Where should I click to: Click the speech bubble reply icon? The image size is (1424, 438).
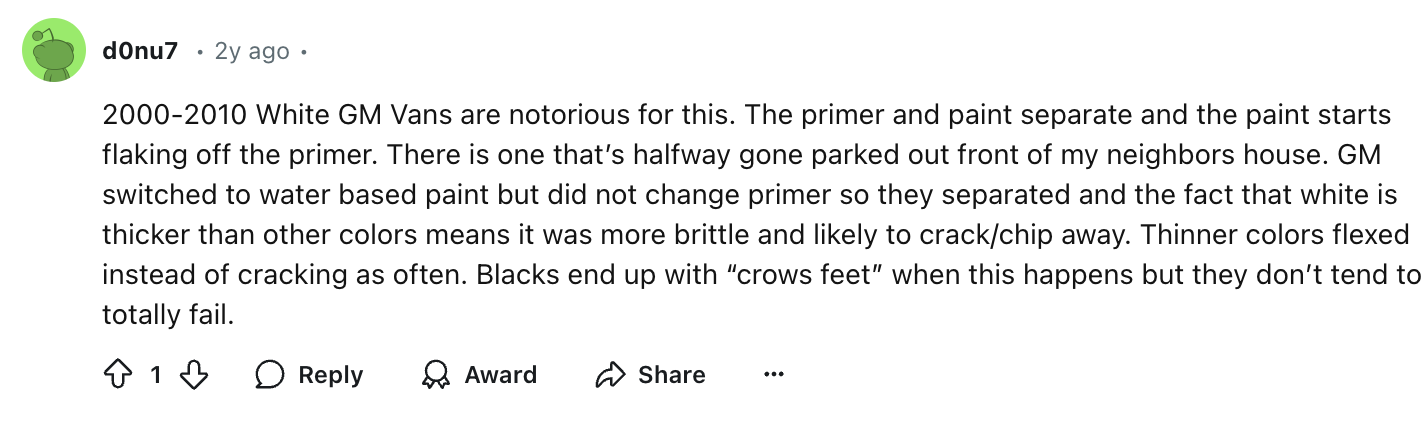(270, 375)
